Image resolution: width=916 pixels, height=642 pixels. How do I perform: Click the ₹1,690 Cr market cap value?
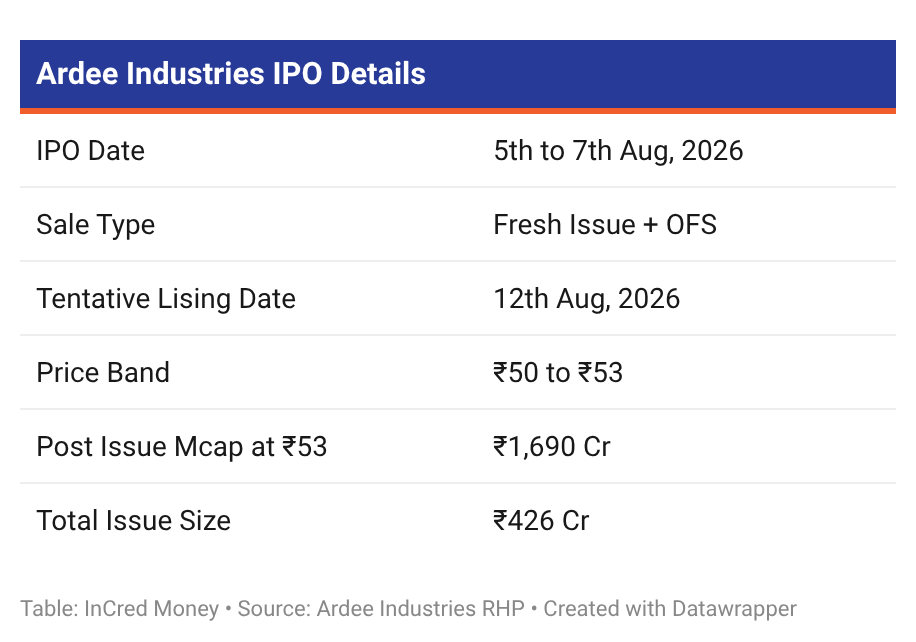coord(552,447)
